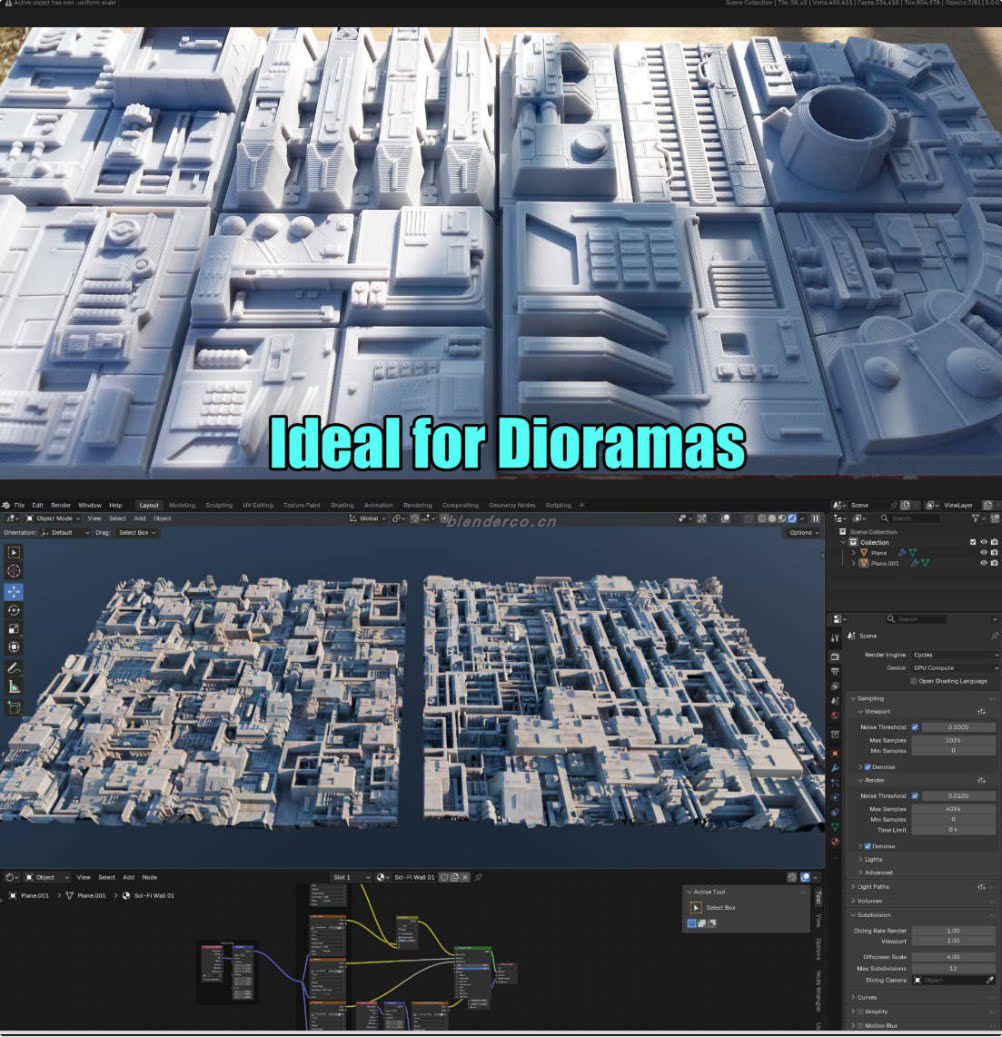Activate the Cursor tool in viewport toolbar
The height and width of the screenshot is (1037, 1002).
click(x=14, y=571)
